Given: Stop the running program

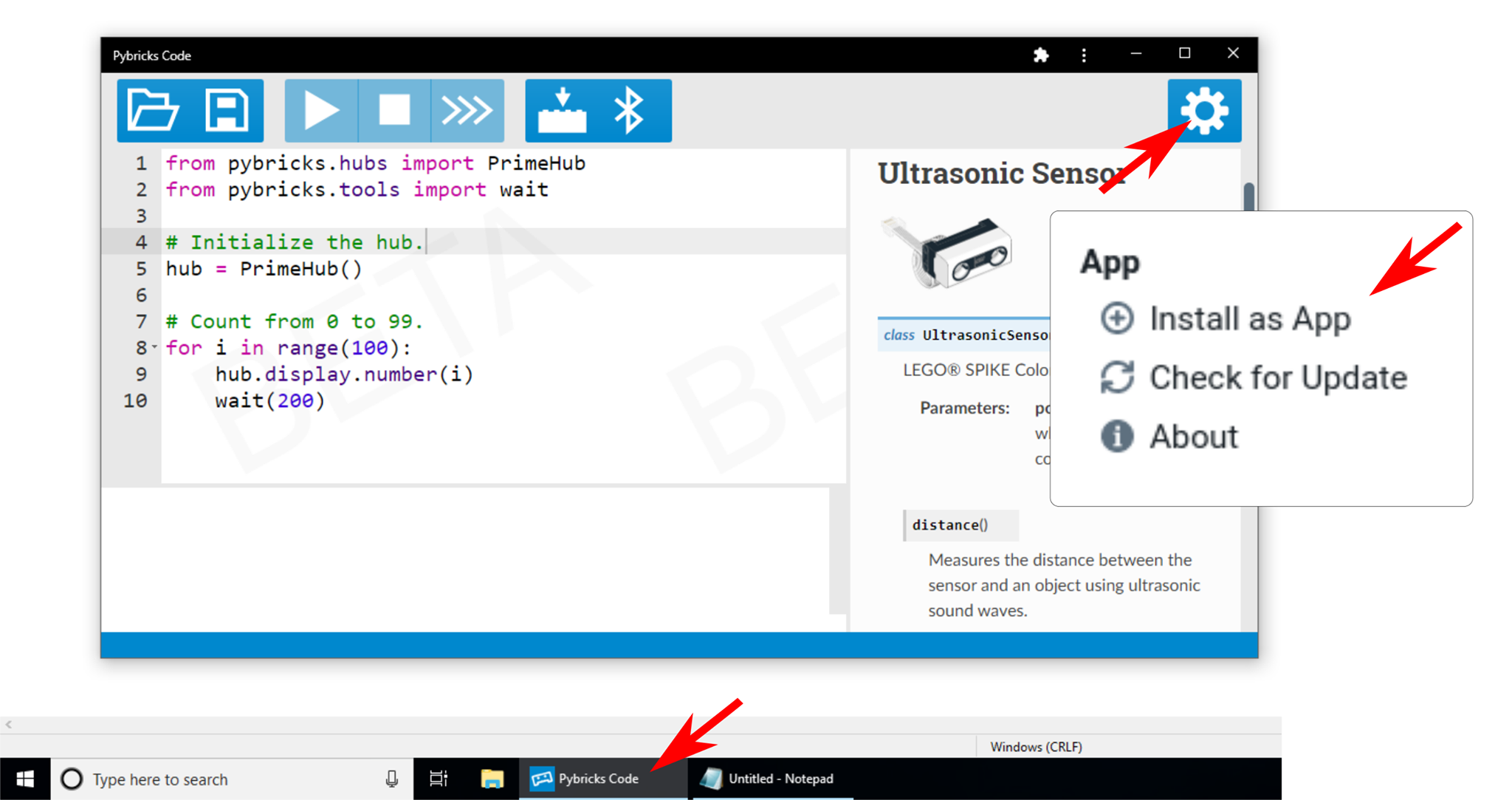Looking at the screenshot, I should pyautogui.click(x=394, y=111).
